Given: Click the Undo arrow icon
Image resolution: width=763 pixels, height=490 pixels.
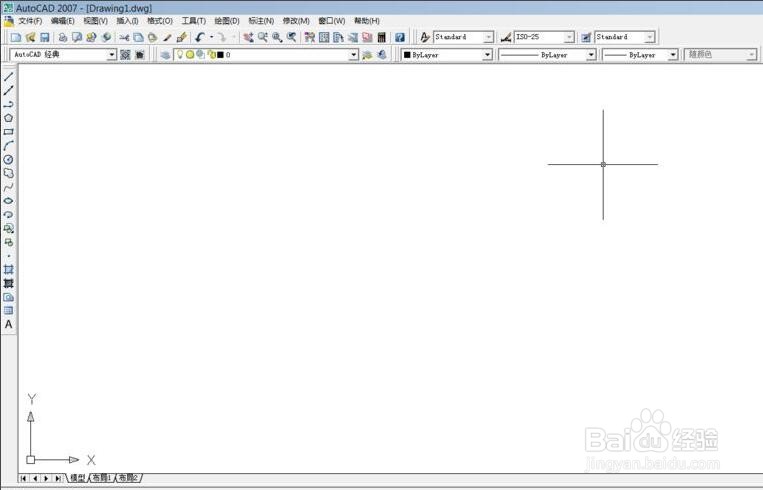Looking at the screenshot, I should click(x=200, y=37).
